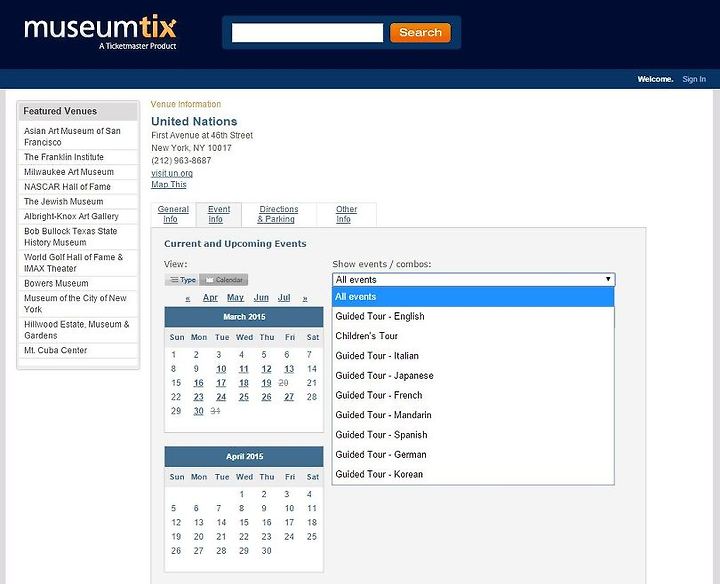Go to next months with » arrow

pyautogui.click(x=305, y=298)
